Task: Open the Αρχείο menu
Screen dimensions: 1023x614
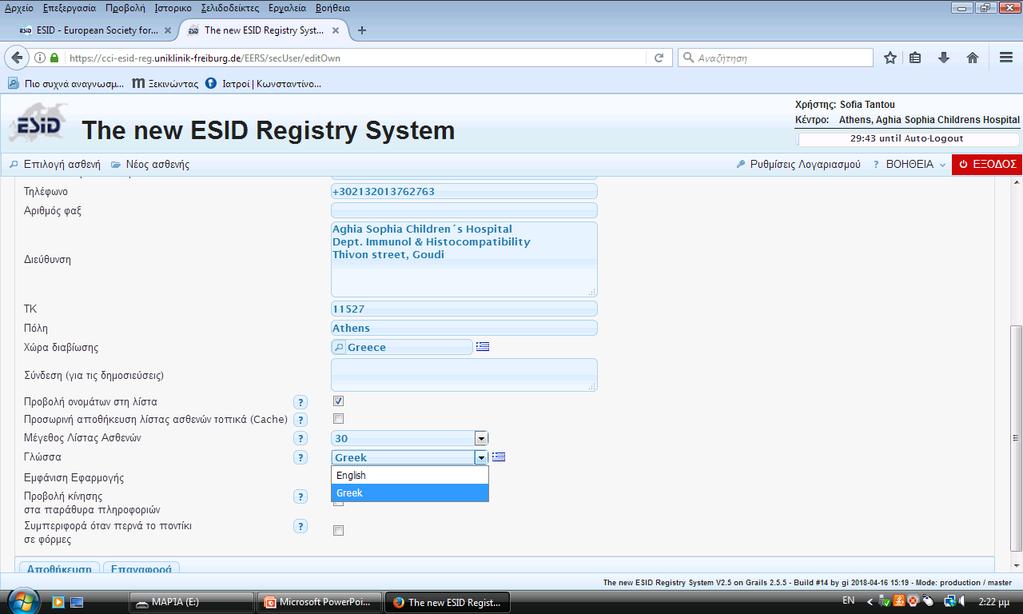Action: (19, 8)
